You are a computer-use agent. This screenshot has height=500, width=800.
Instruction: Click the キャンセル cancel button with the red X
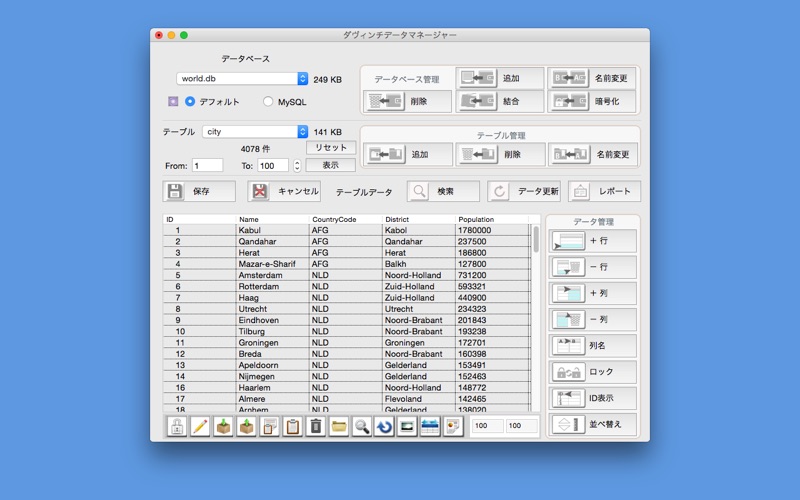tap(284, 191)
